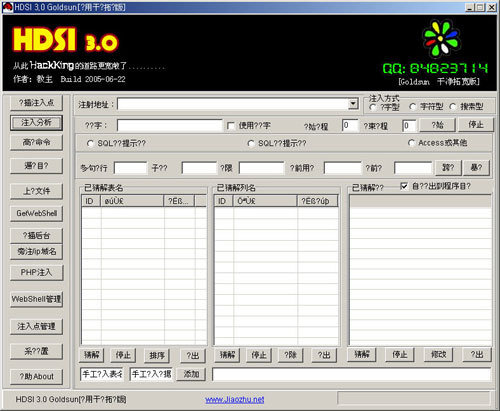
Task: Click the sub-query field after 子
Action: click(199, 168)
